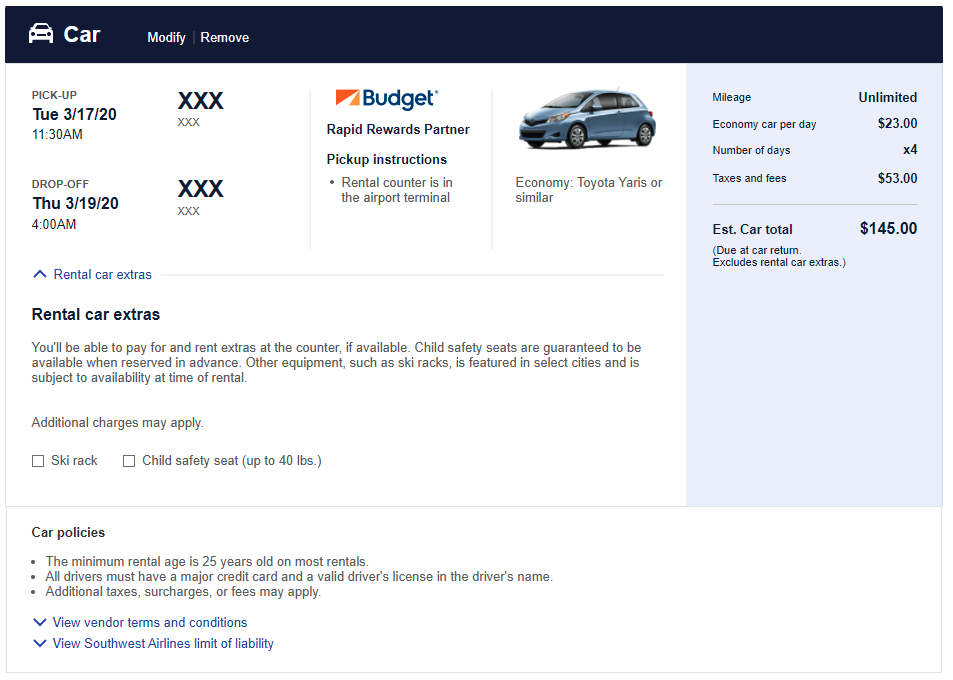Click the pick-up date Tue 3/17/20

point(74,114)
